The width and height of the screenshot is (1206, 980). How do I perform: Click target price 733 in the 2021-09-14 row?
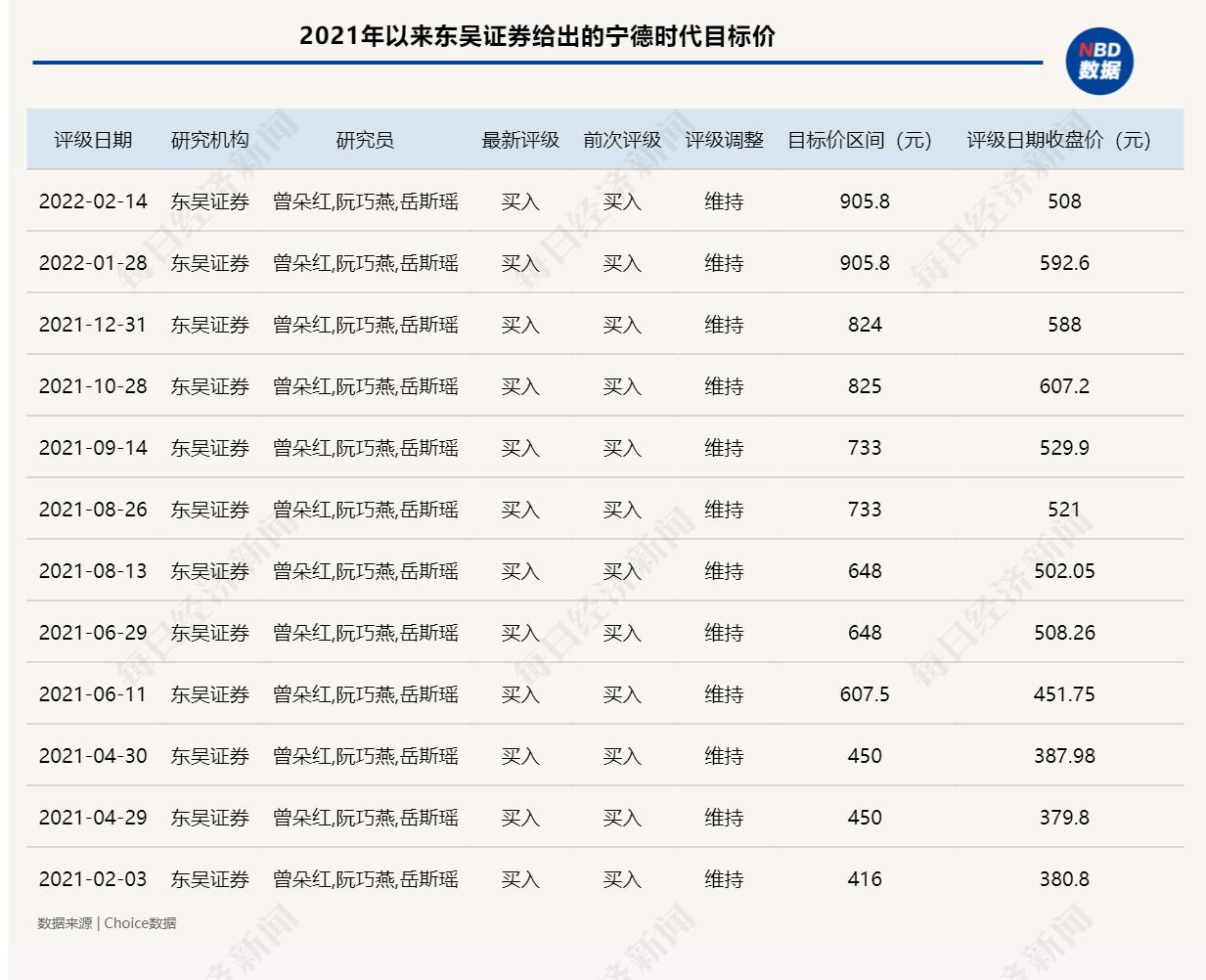865,448
